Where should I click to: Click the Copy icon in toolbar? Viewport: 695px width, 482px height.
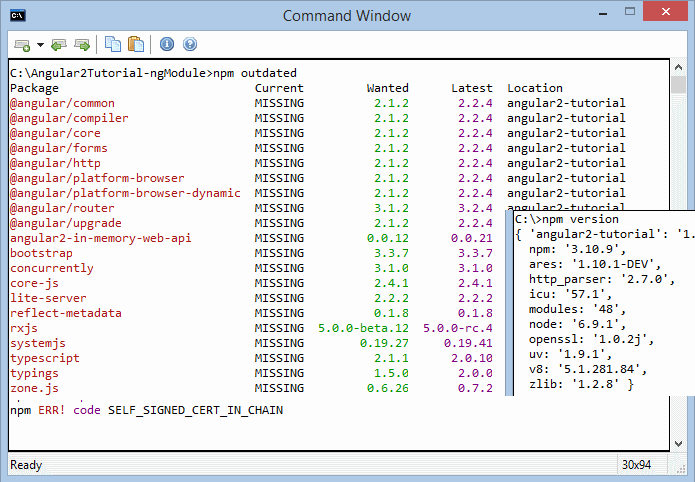[x=113, y=44]
